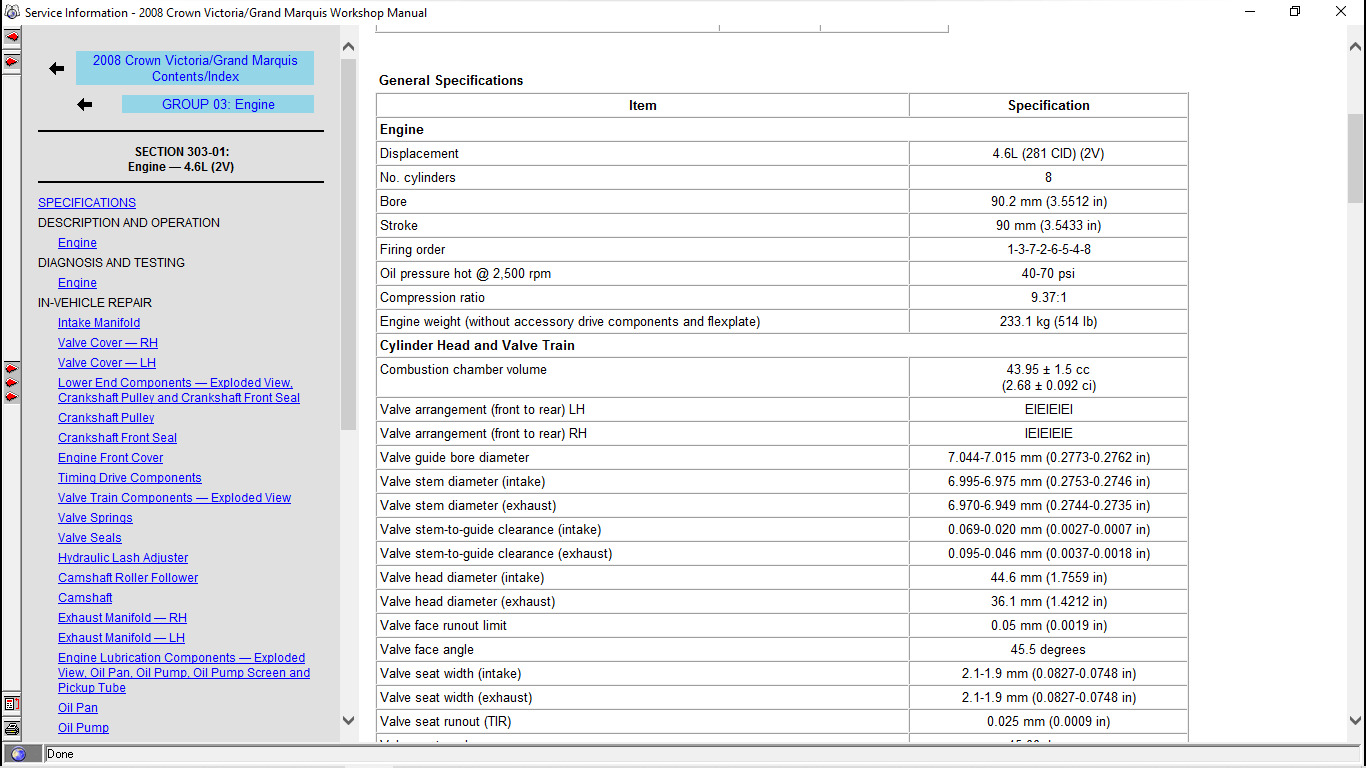Click the topmost red arrow icon in the left strip
Viewport: 1366px width, 768px height.
(x=12, y=37)
